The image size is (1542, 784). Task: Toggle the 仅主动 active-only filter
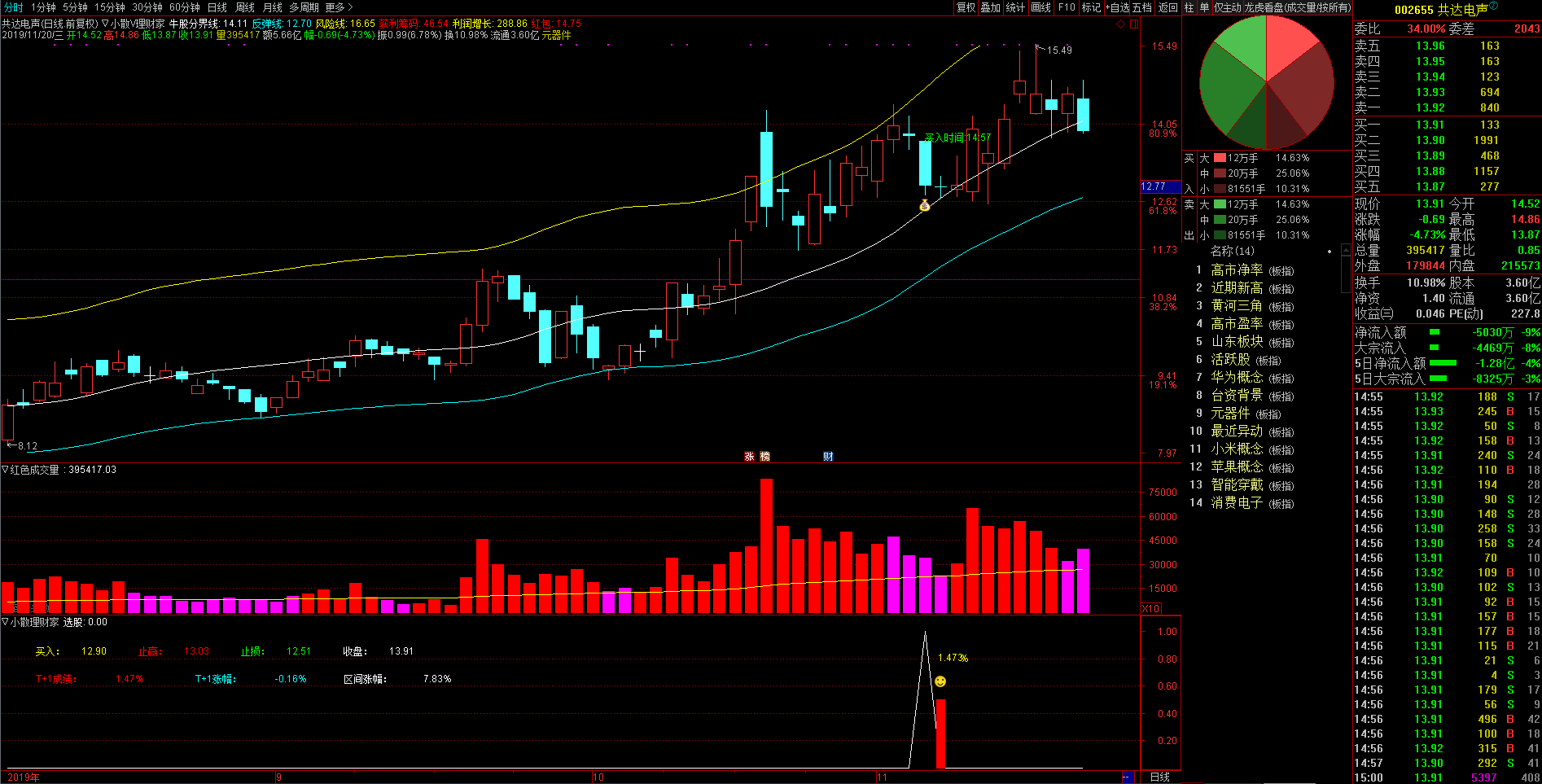coord(1228,7)
